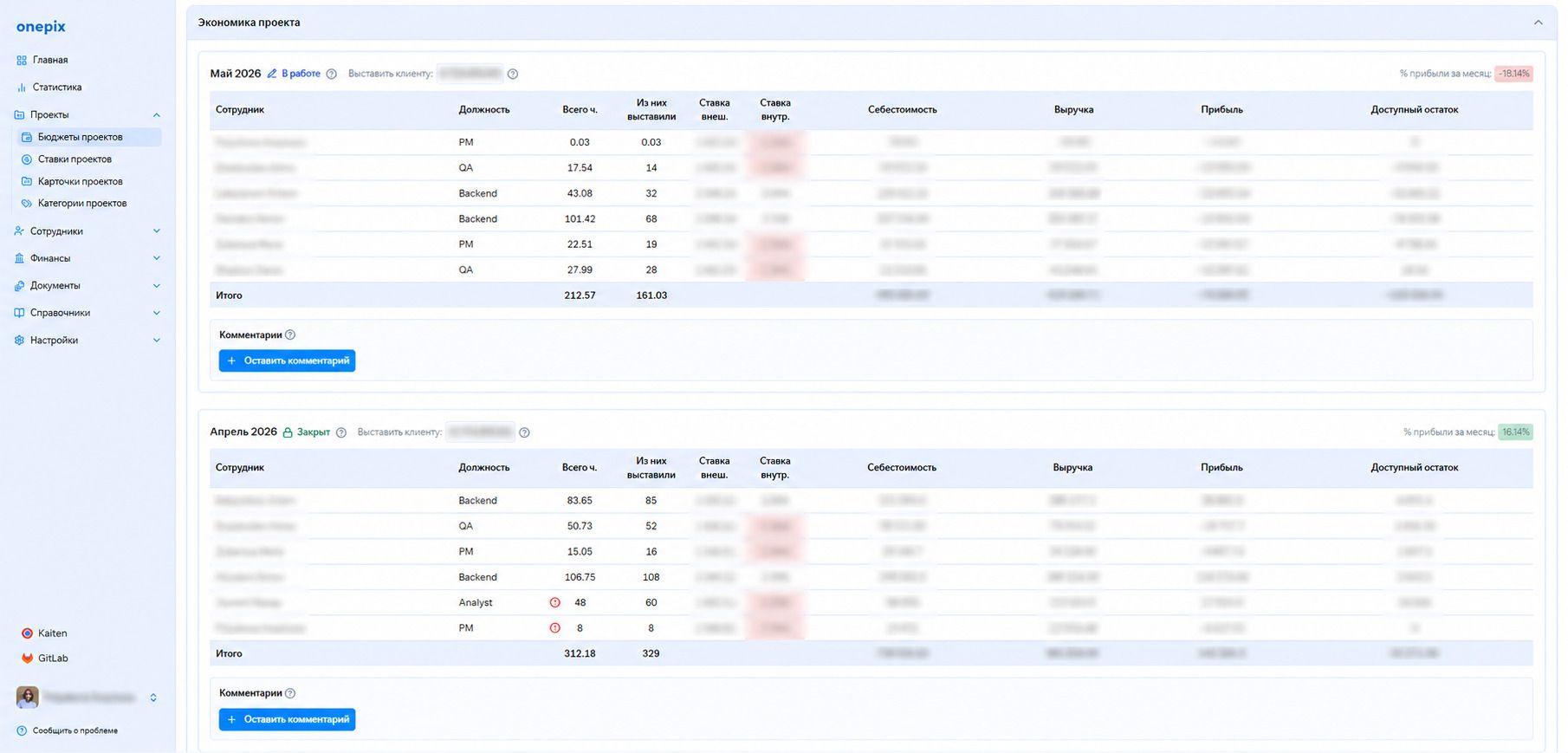
Task: Click the onepix logo
Action: coord(41,27)
